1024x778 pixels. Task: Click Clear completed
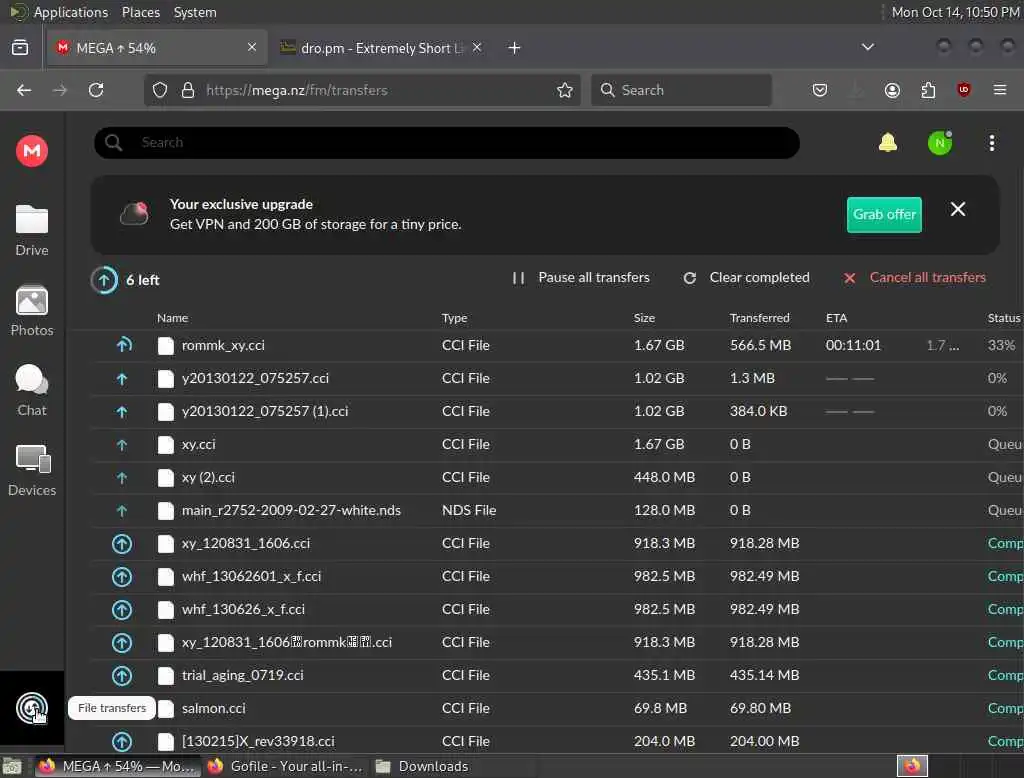point(746,278)
